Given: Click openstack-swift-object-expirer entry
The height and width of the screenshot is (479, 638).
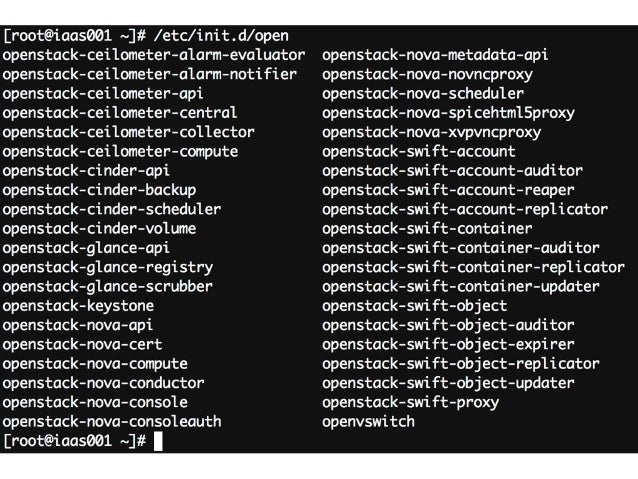Looking at the screenshot, I should pyautogui.click(x=448, y=345).
